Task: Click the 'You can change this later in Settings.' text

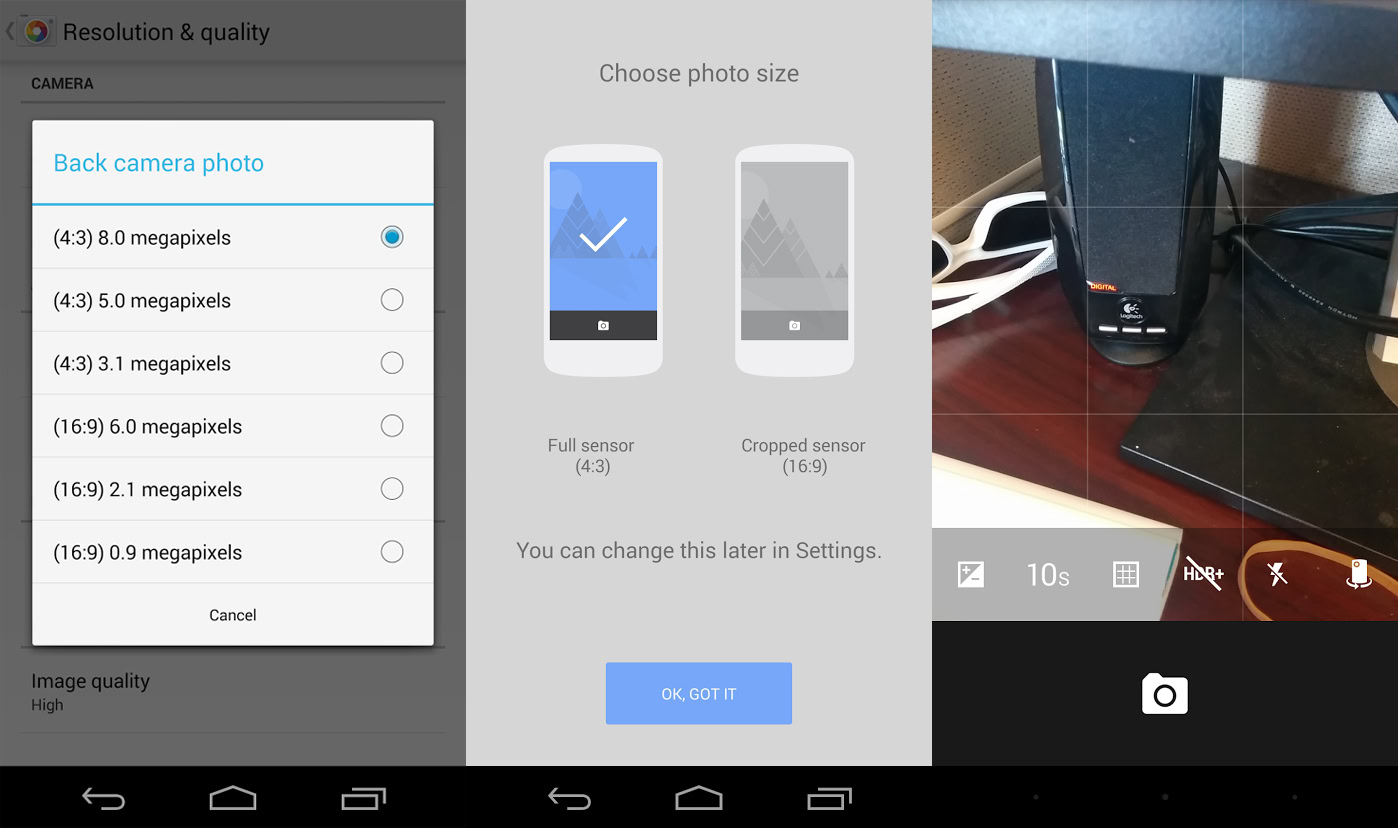Action: [x=699, y=550]
